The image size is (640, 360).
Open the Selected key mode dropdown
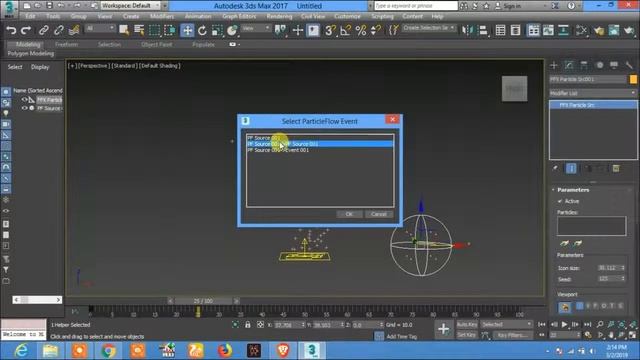[x=507, y=324]
